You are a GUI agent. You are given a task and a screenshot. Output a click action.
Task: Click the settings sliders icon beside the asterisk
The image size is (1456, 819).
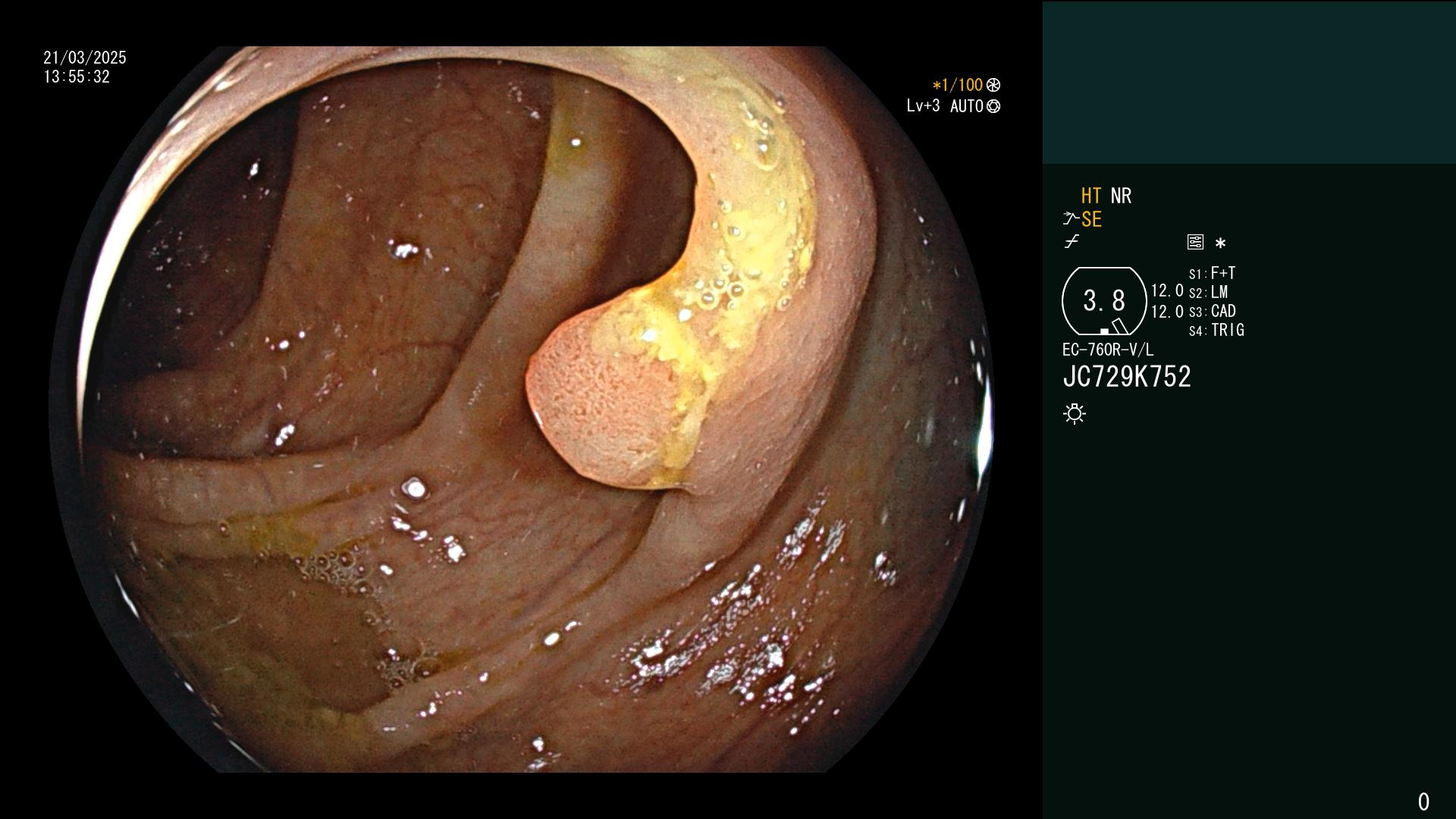[1195, 242]
